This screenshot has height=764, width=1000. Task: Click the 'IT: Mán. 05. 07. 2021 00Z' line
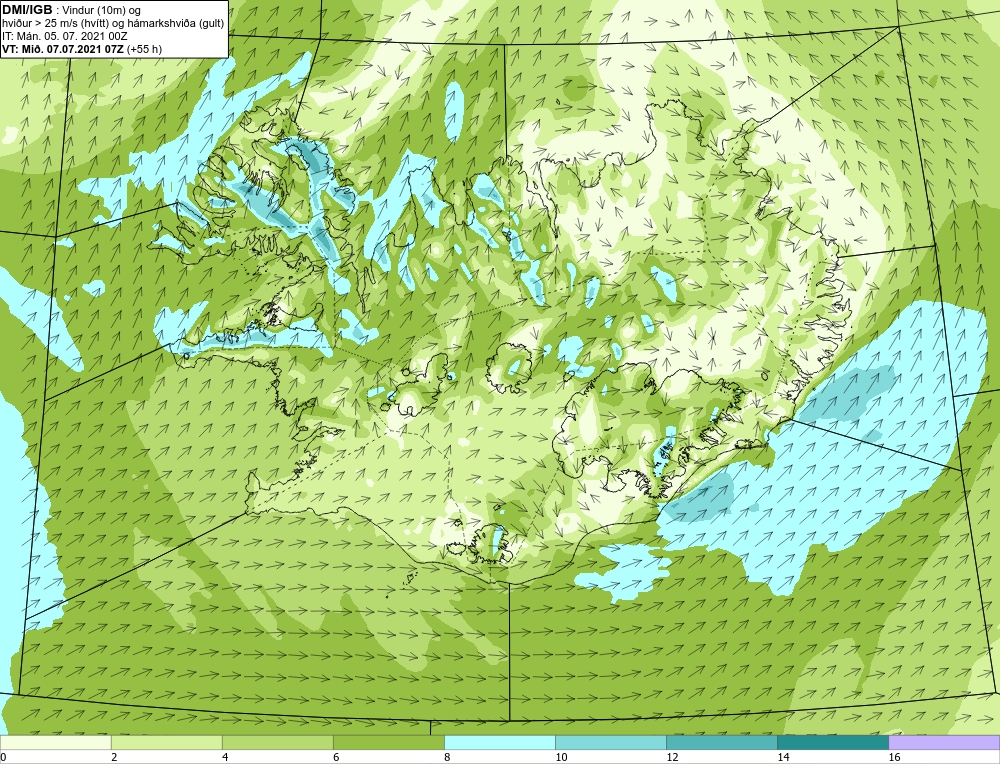point(65,36)
